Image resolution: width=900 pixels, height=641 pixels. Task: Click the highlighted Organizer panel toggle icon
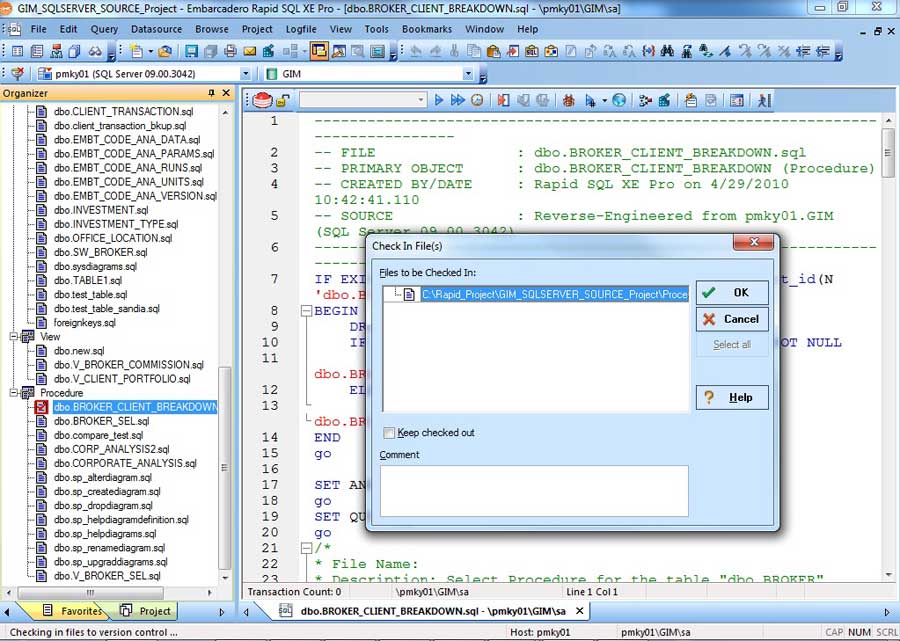pos(319,51)
